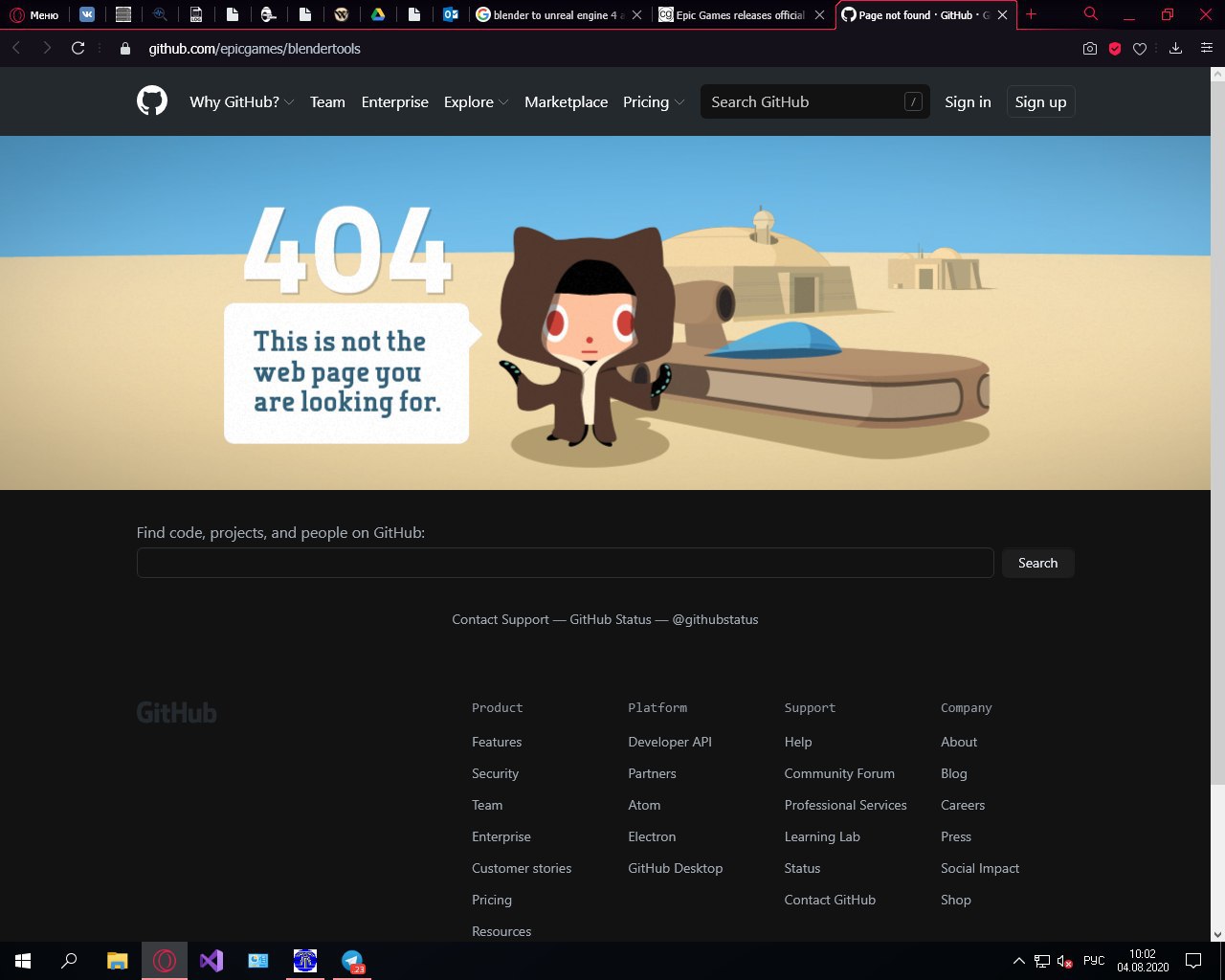Open the Careers footer link
The height and width of the screenshot is (980, 1225).
click(963, 805)
